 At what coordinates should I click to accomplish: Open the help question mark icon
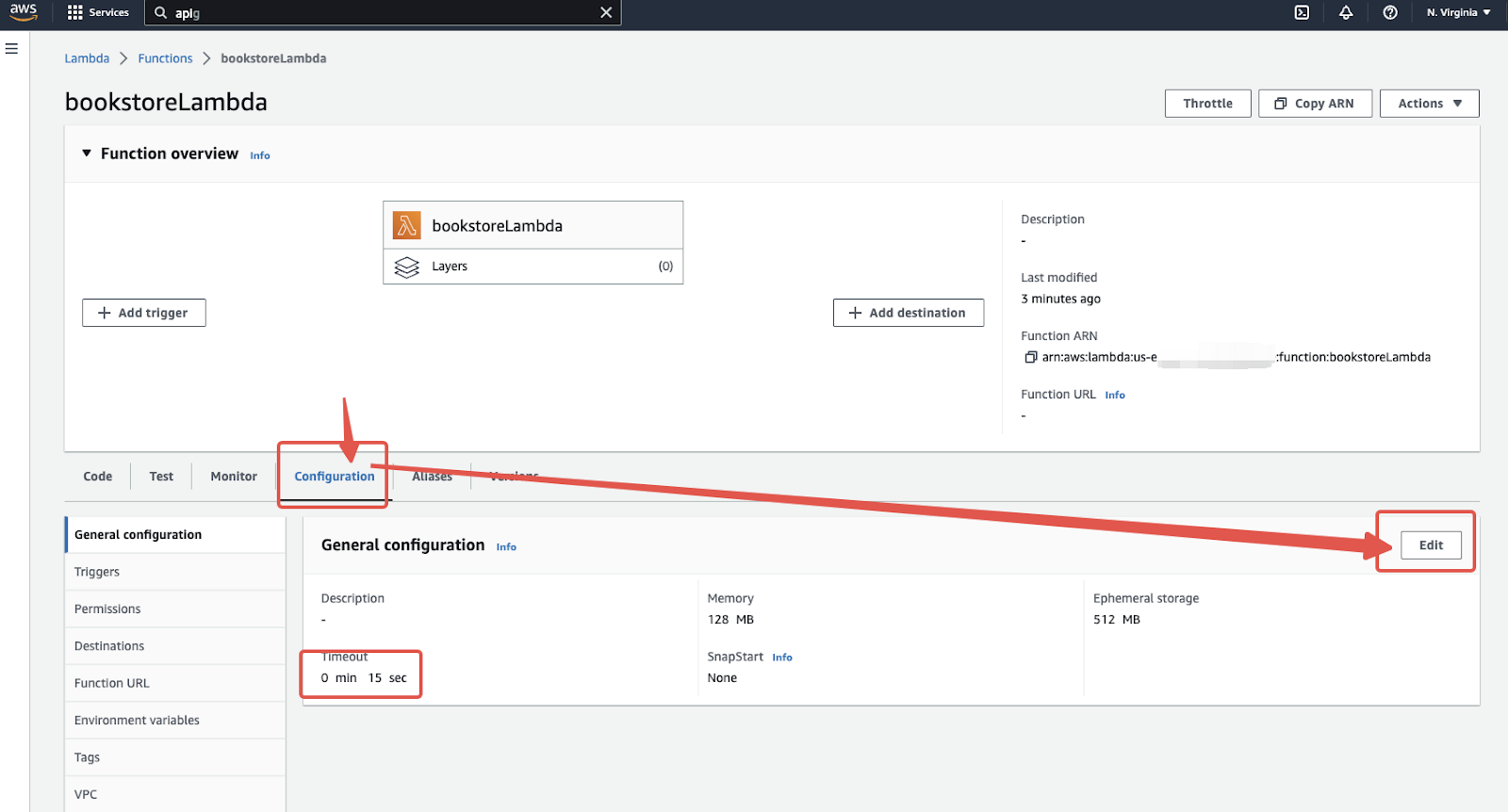coord(1390,12)
